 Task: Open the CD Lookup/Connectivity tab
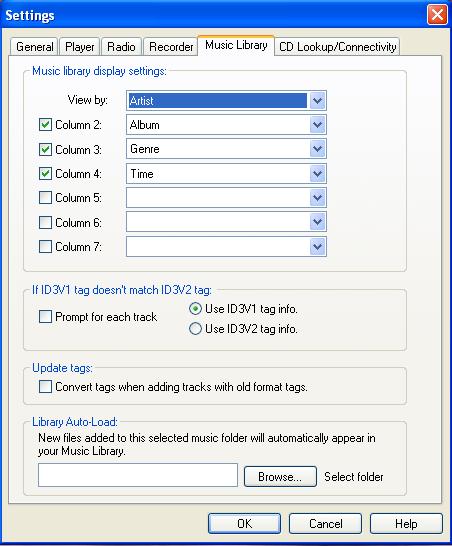[x=337, y=47]
